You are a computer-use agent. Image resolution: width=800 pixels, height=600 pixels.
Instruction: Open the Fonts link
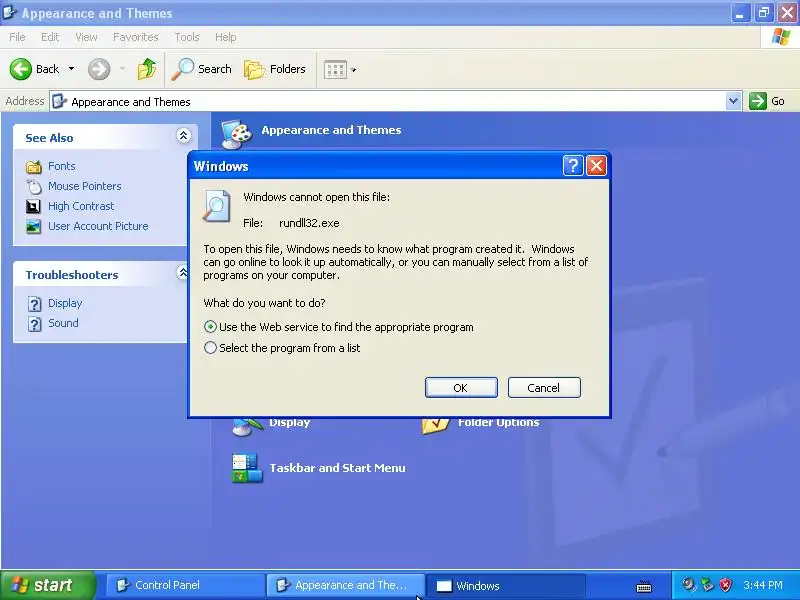point(61,166)
